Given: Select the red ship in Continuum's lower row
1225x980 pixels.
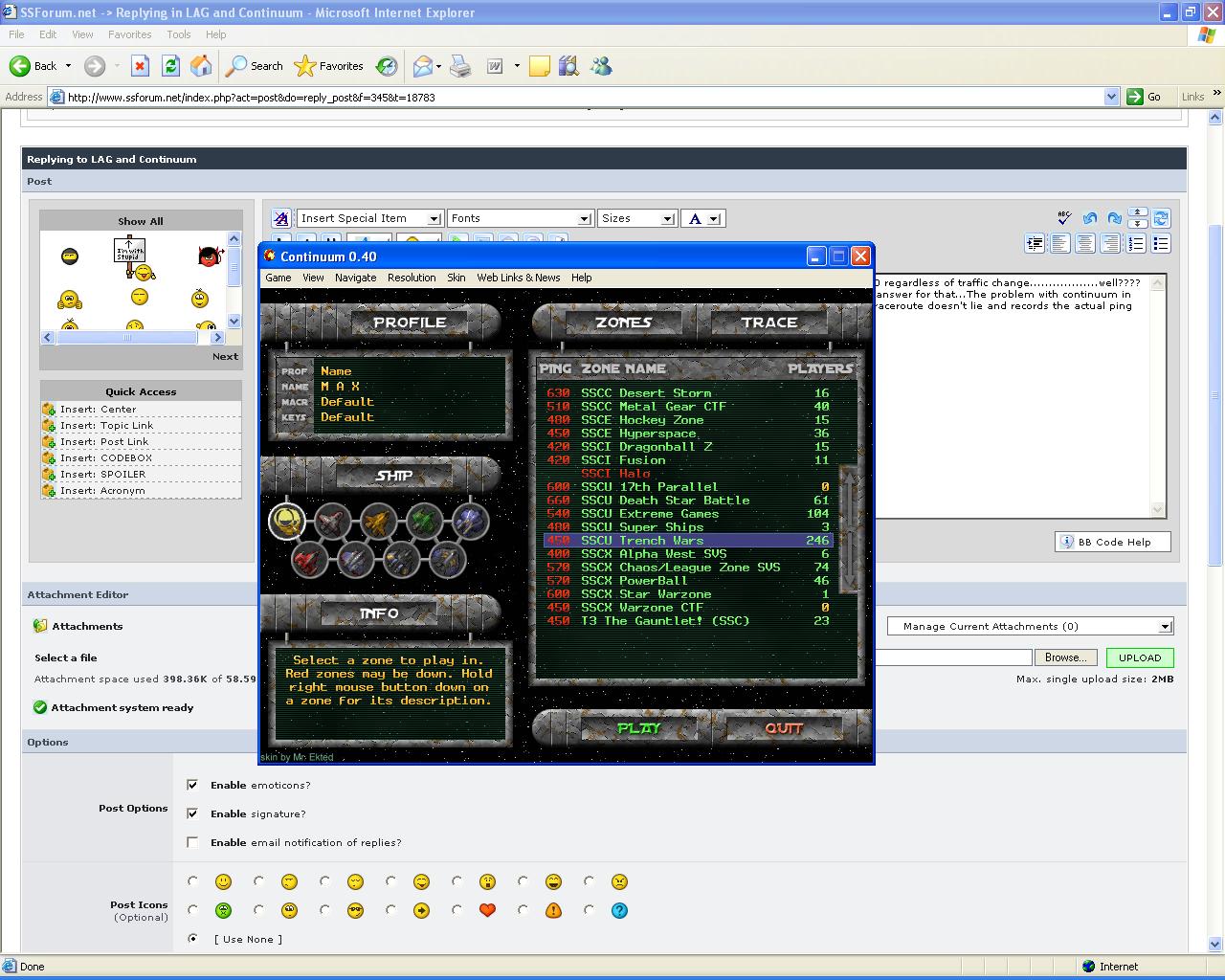Looking at the screenshot, I should coord(309,560).
